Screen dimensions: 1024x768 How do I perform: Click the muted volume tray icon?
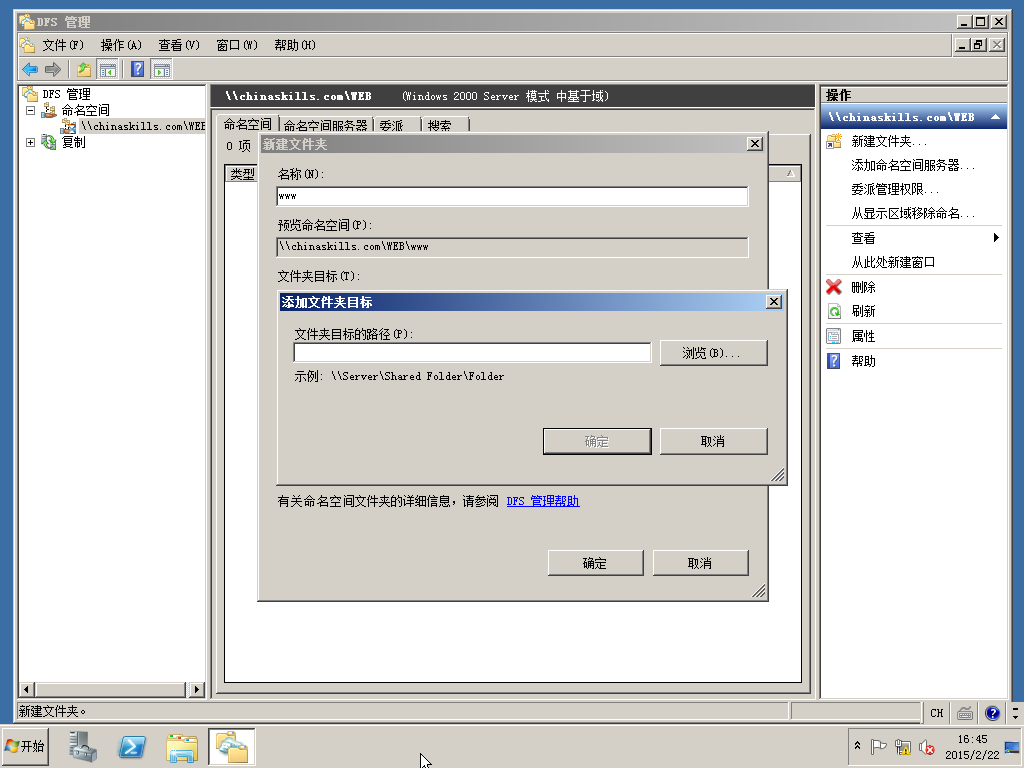926,746
